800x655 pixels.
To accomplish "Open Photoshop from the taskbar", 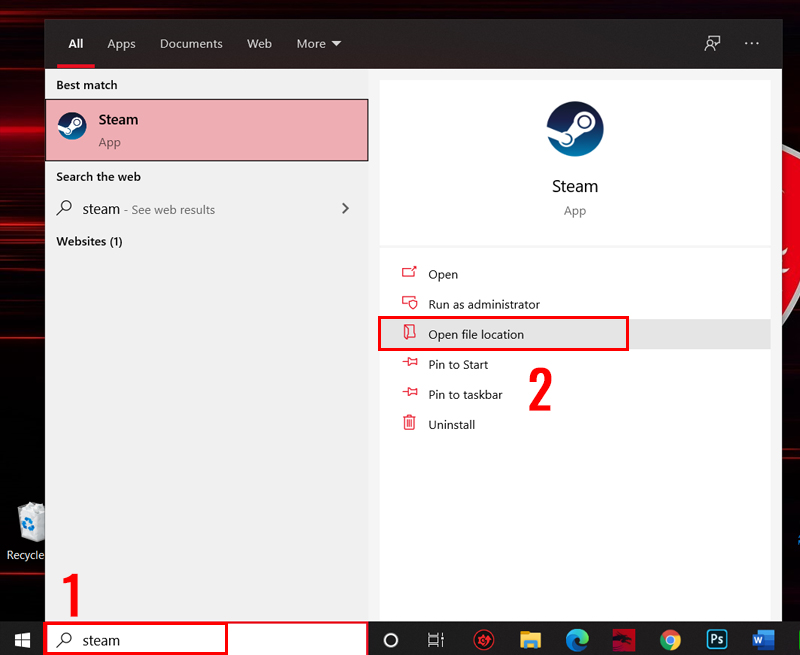I will (x=716, y=640).
